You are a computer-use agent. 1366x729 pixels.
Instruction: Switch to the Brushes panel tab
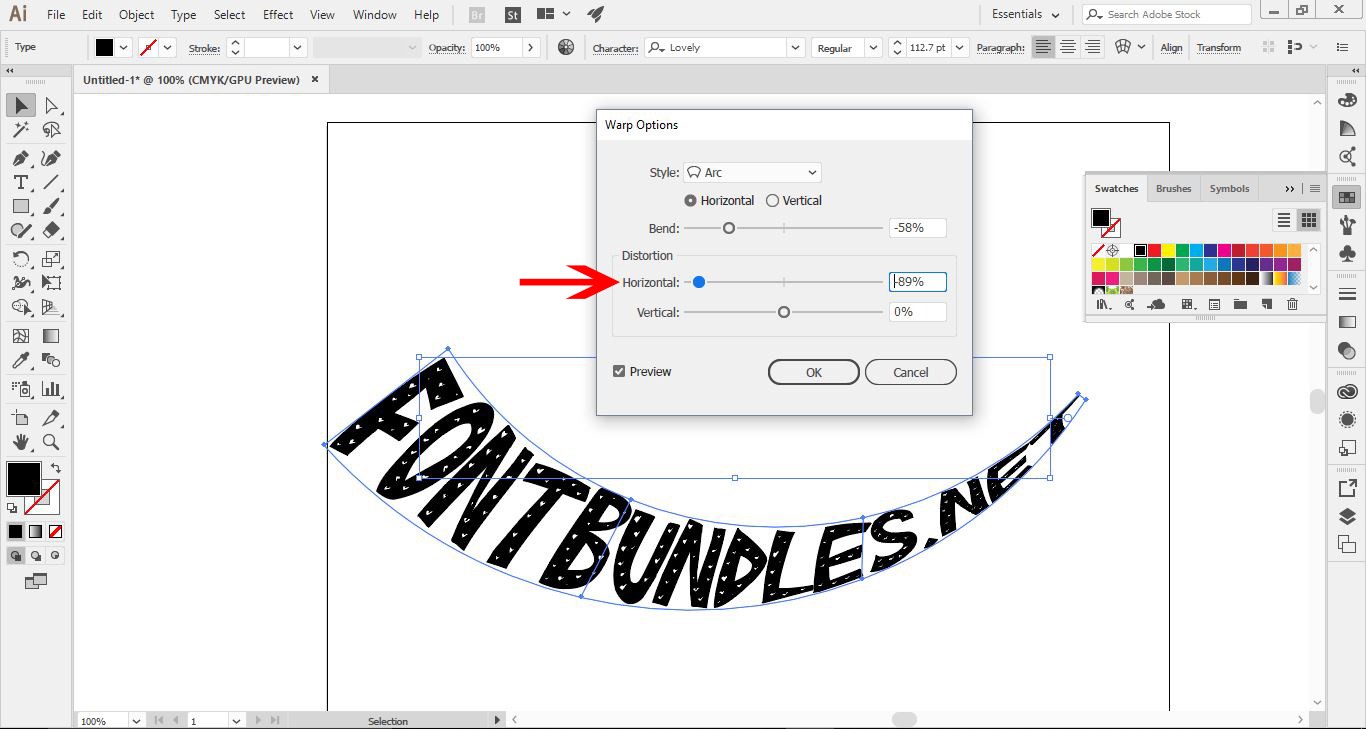click(1172, 188)
